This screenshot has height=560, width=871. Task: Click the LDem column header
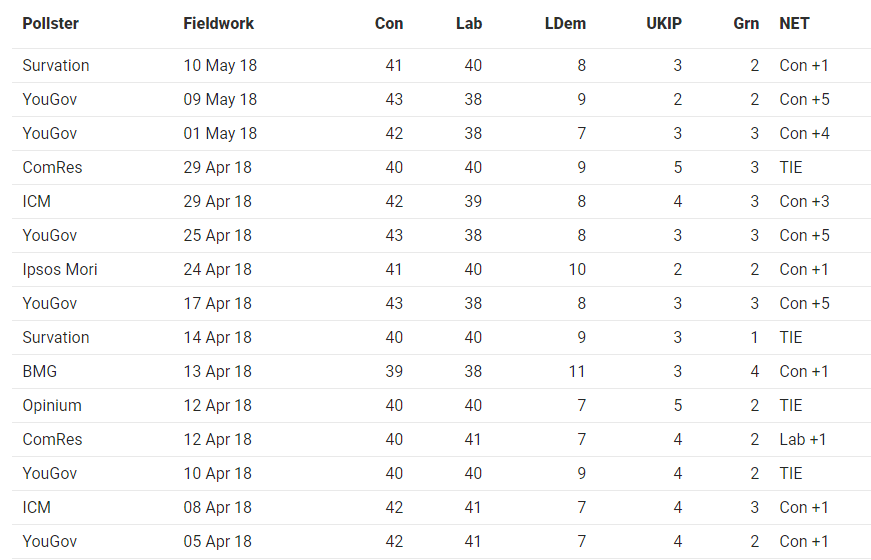(x=565, y=23)
